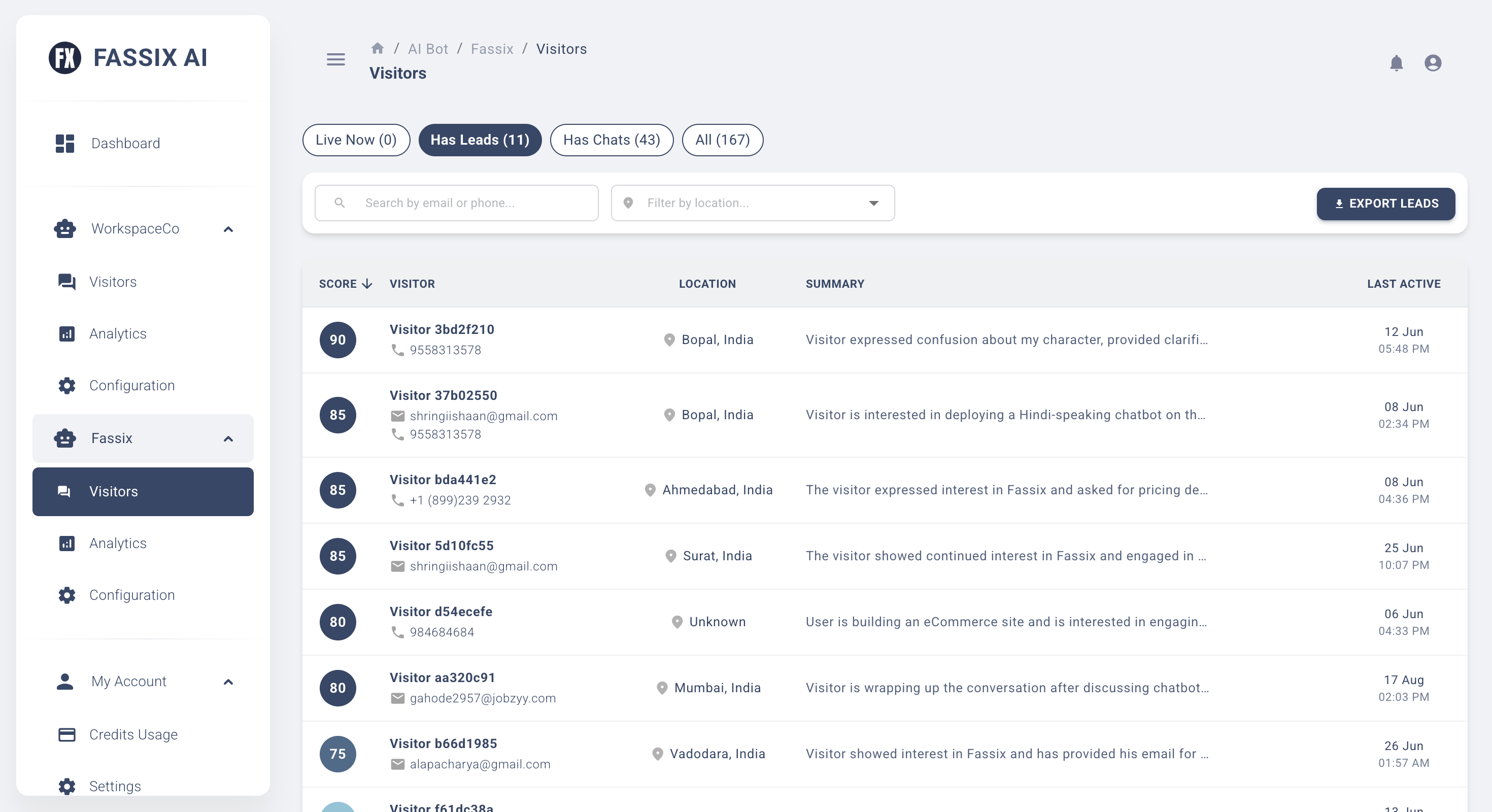
Task: Open Visitor 3bd2f210's details
Action: point(442,329)
